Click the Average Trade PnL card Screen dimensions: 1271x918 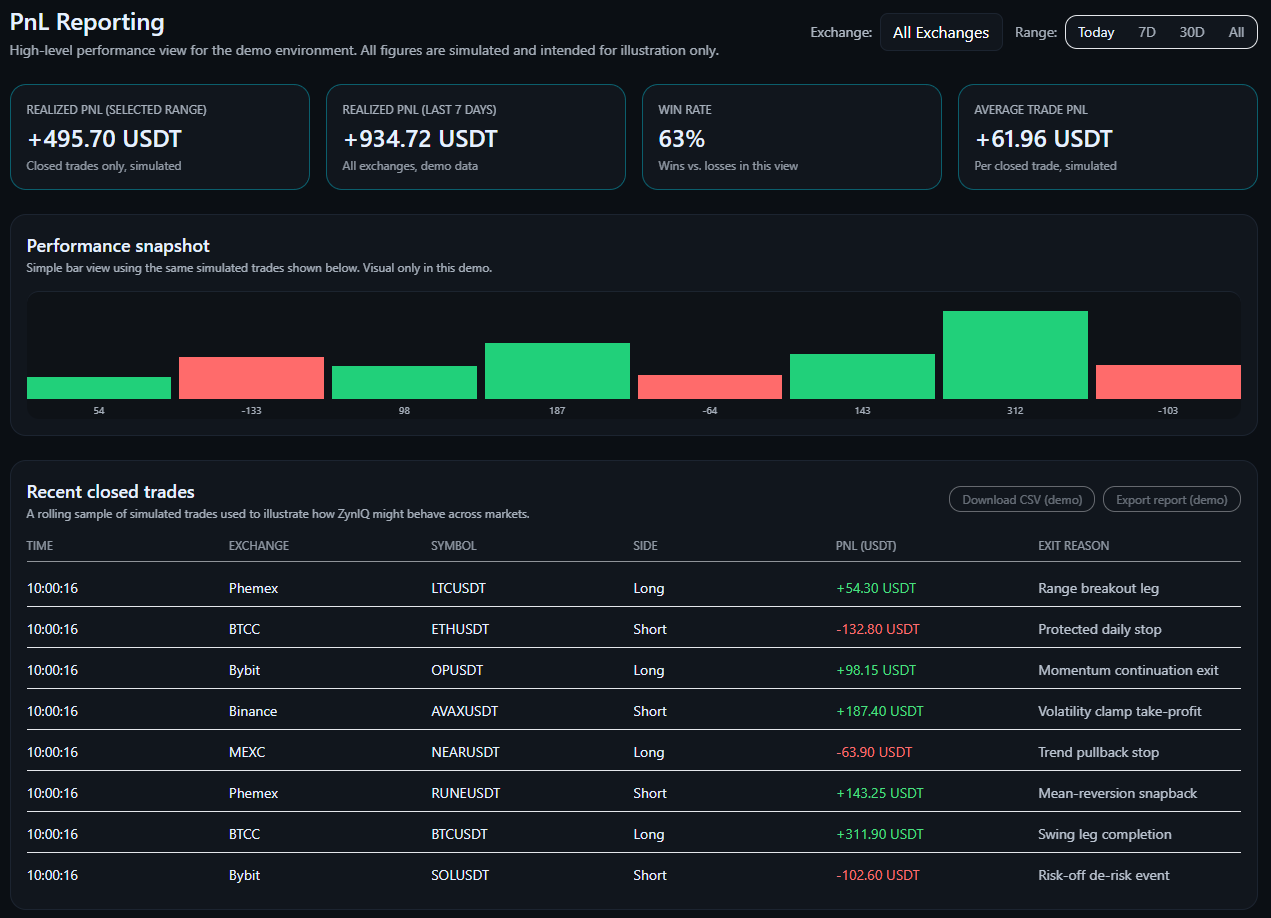[1108, 136]
